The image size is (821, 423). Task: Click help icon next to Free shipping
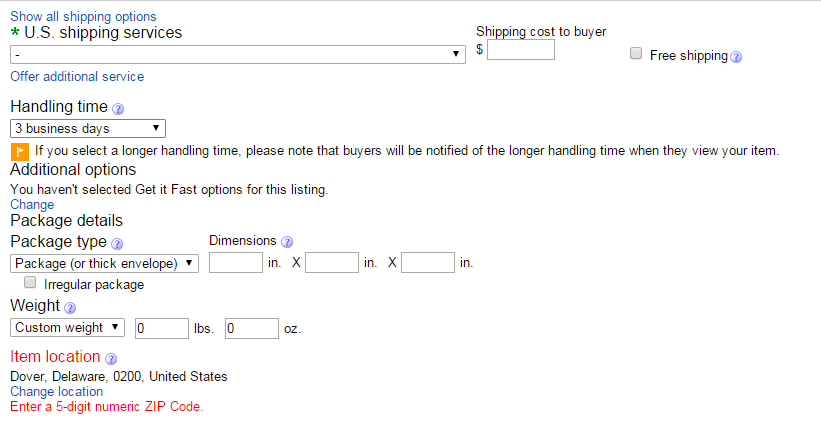point(736,56)
